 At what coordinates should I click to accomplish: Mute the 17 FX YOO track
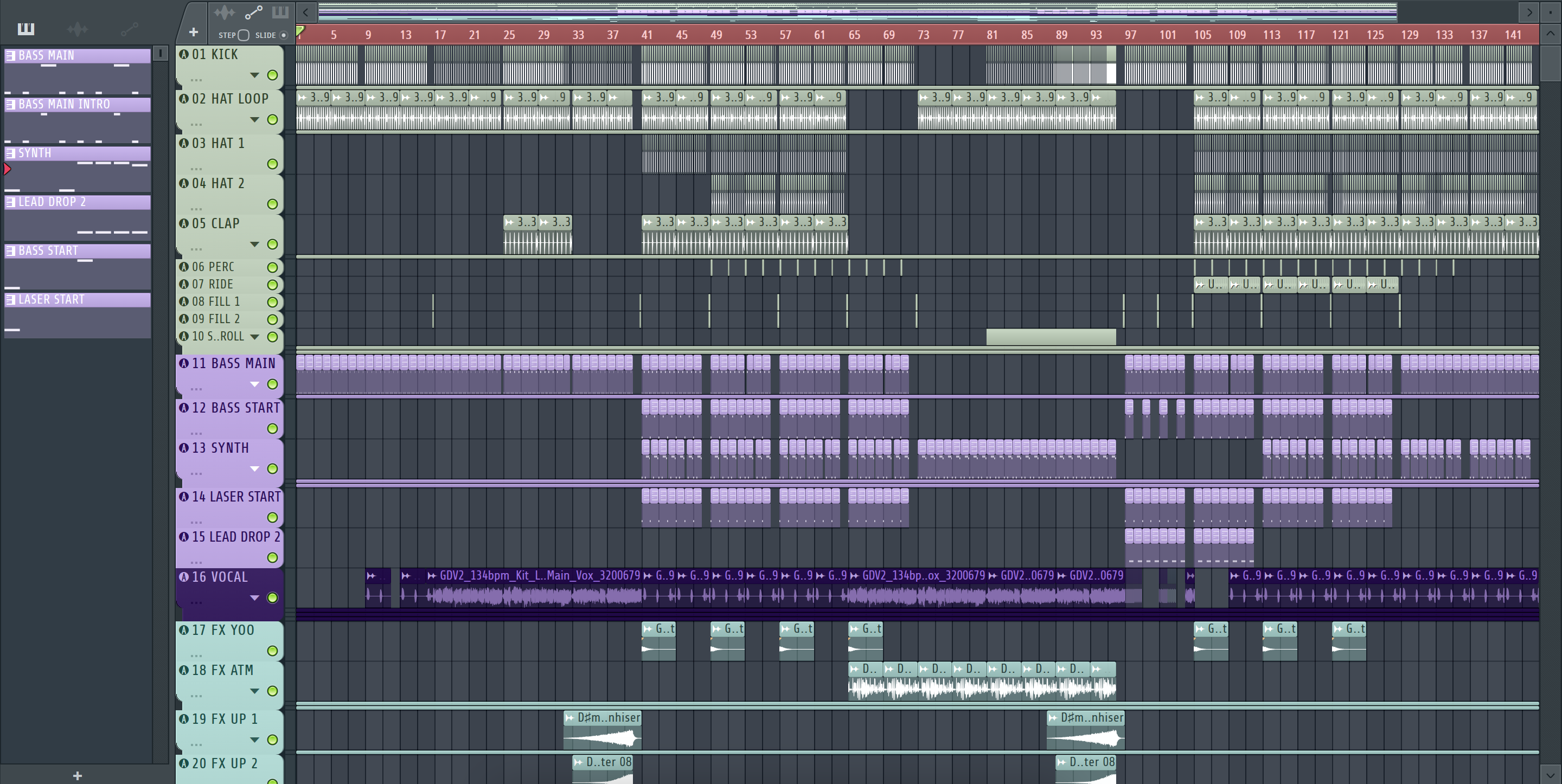tap(272, 651)
